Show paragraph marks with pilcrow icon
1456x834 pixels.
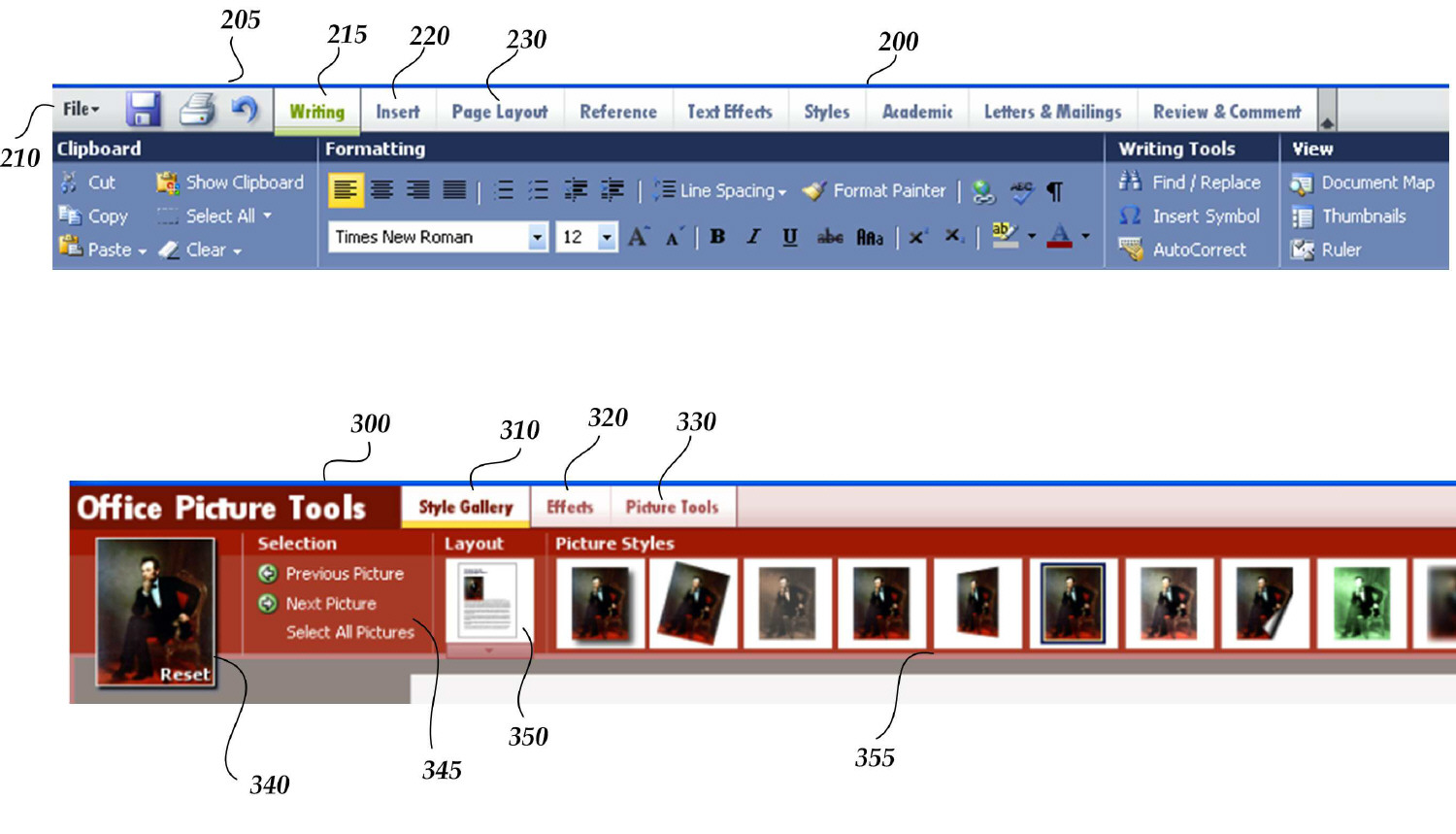(x=1054, y=192)
